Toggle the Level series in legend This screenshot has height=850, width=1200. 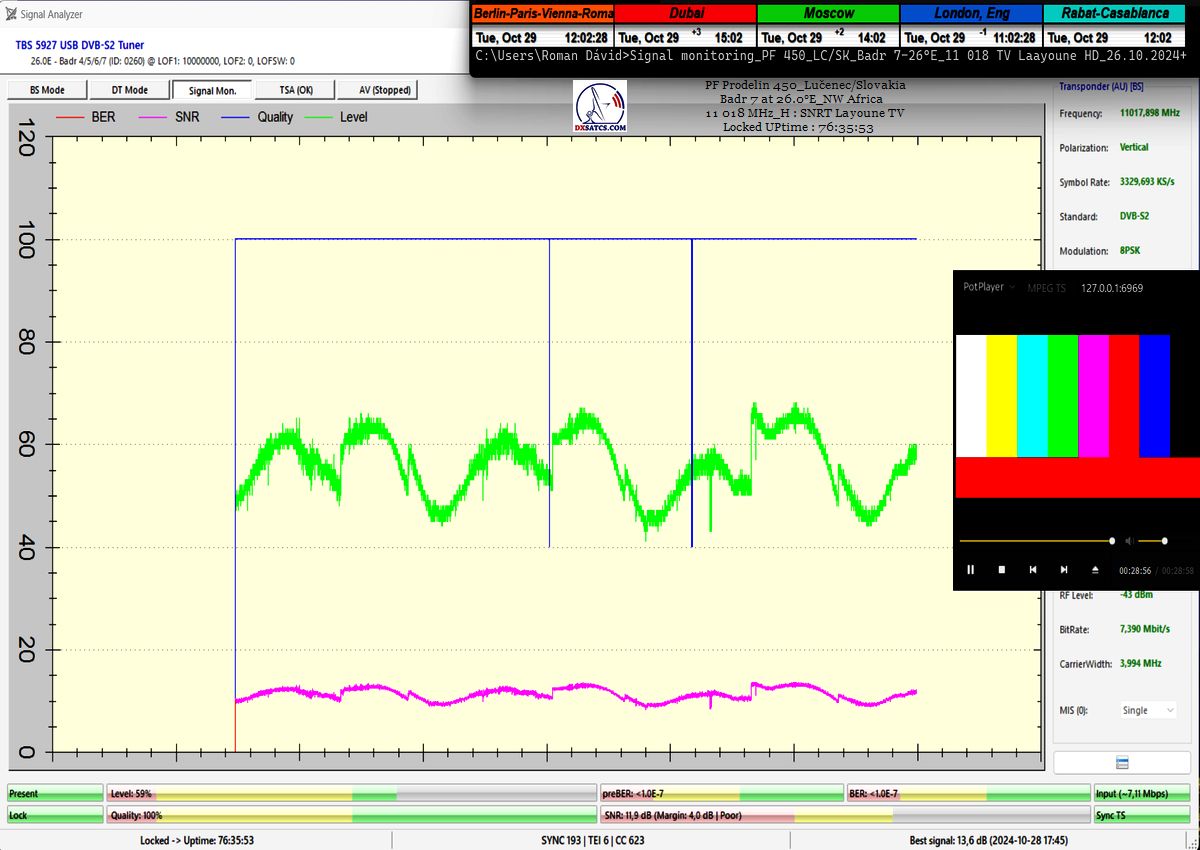pos(339,117)
